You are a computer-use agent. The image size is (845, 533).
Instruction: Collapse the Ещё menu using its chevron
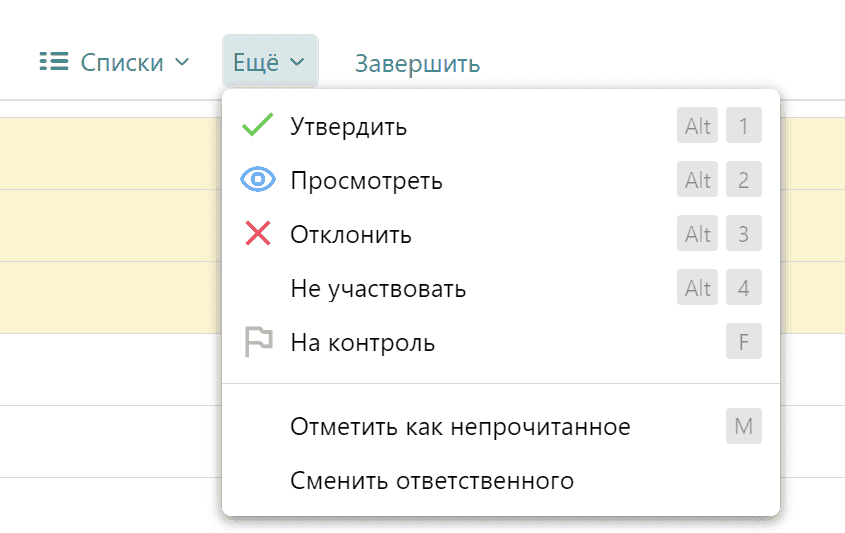297,62
